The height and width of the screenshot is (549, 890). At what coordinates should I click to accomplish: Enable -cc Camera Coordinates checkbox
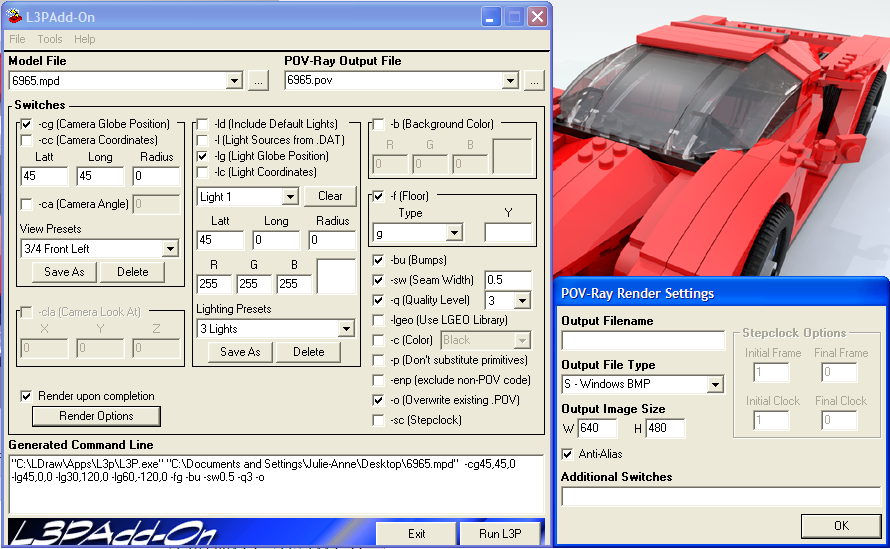(26, 140)
